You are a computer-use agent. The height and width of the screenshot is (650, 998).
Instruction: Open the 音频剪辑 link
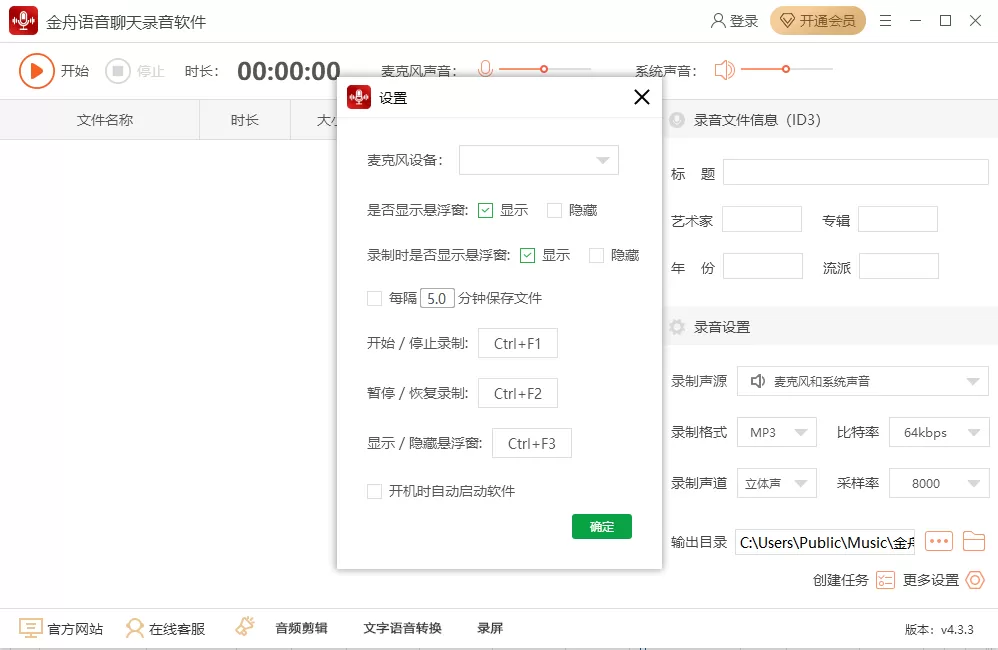301,628
